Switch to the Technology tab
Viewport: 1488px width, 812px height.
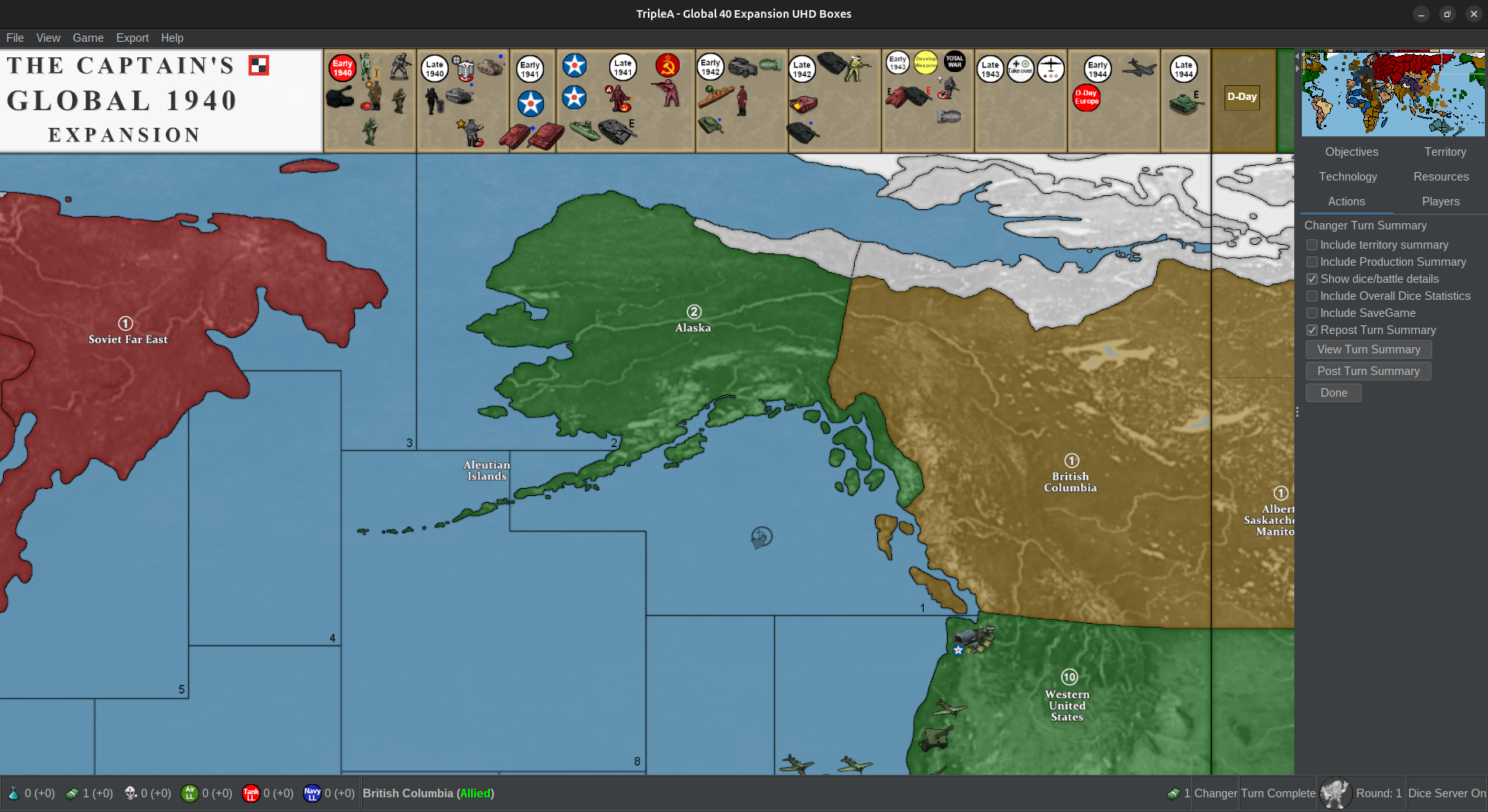point(1348,177)
